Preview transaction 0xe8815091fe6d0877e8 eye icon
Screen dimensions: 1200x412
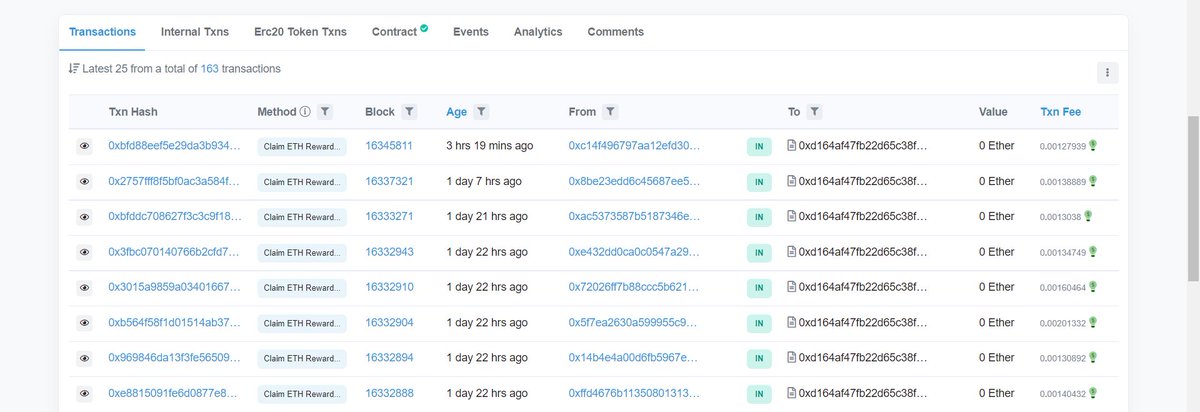tap(85, 394)
